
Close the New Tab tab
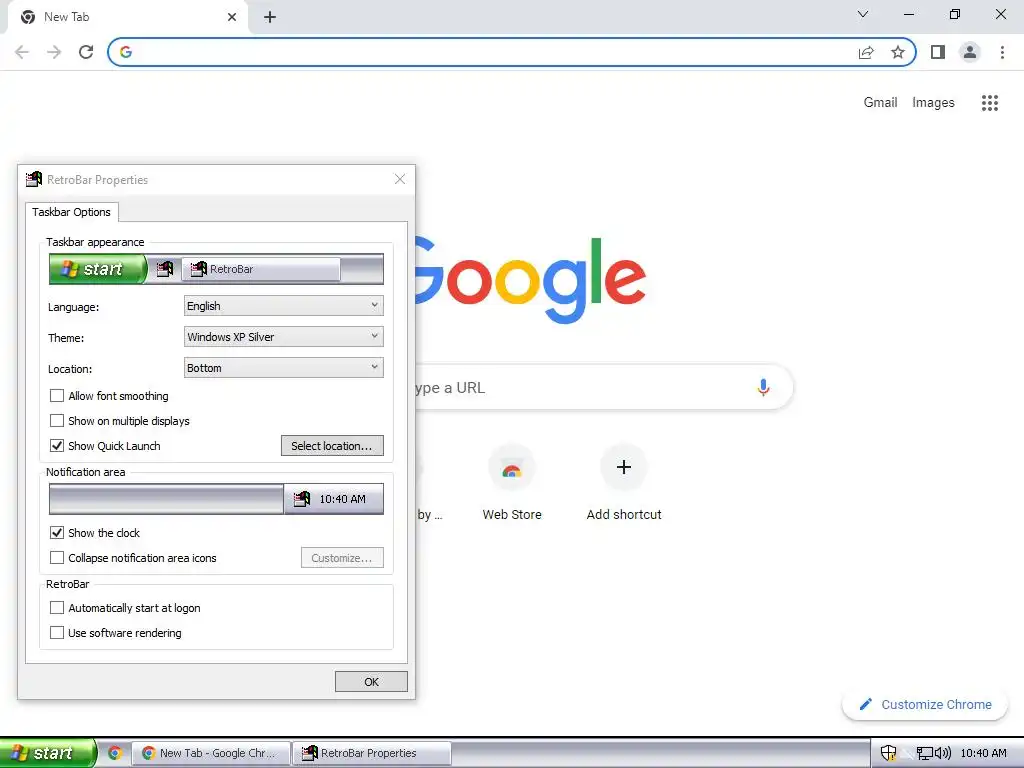232,17
